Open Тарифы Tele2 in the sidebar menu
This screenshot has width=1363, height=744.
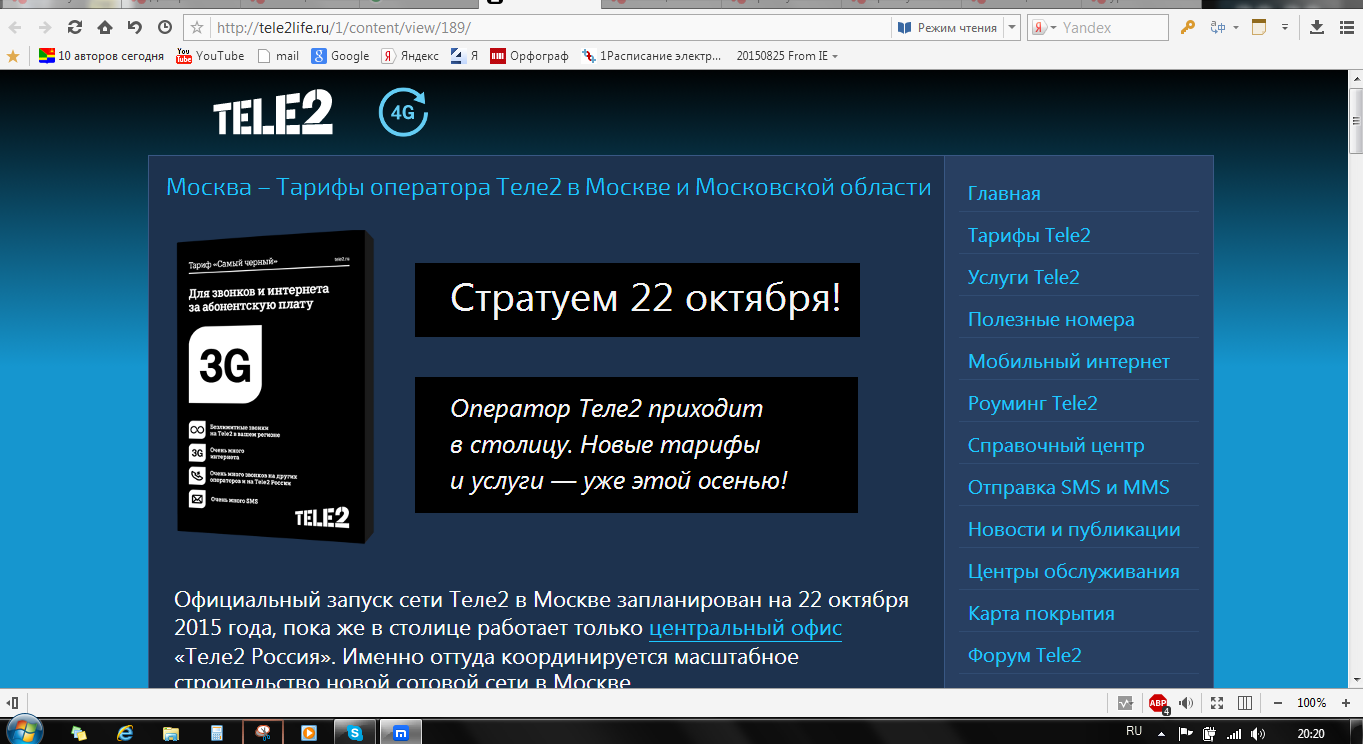1029,236
